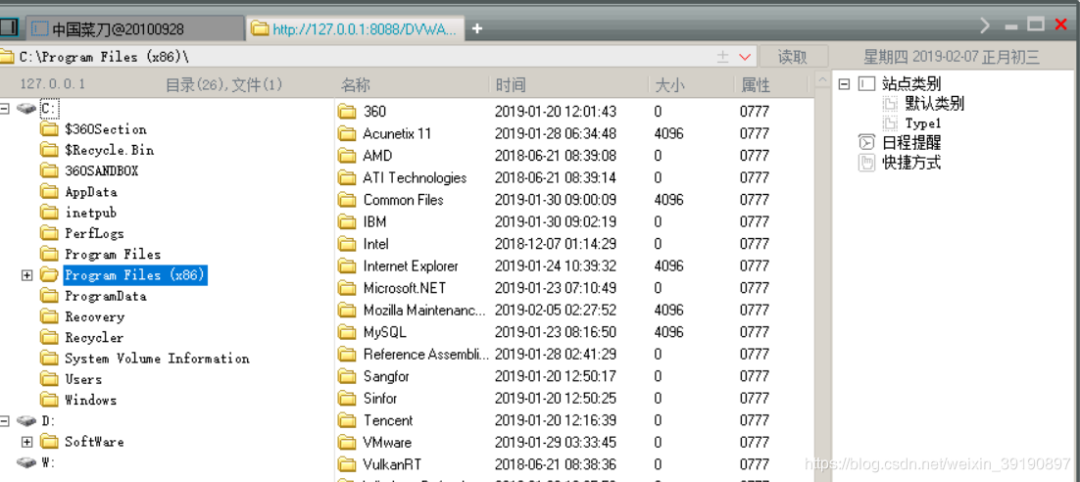Click the Users folder icon in tree

49,379
